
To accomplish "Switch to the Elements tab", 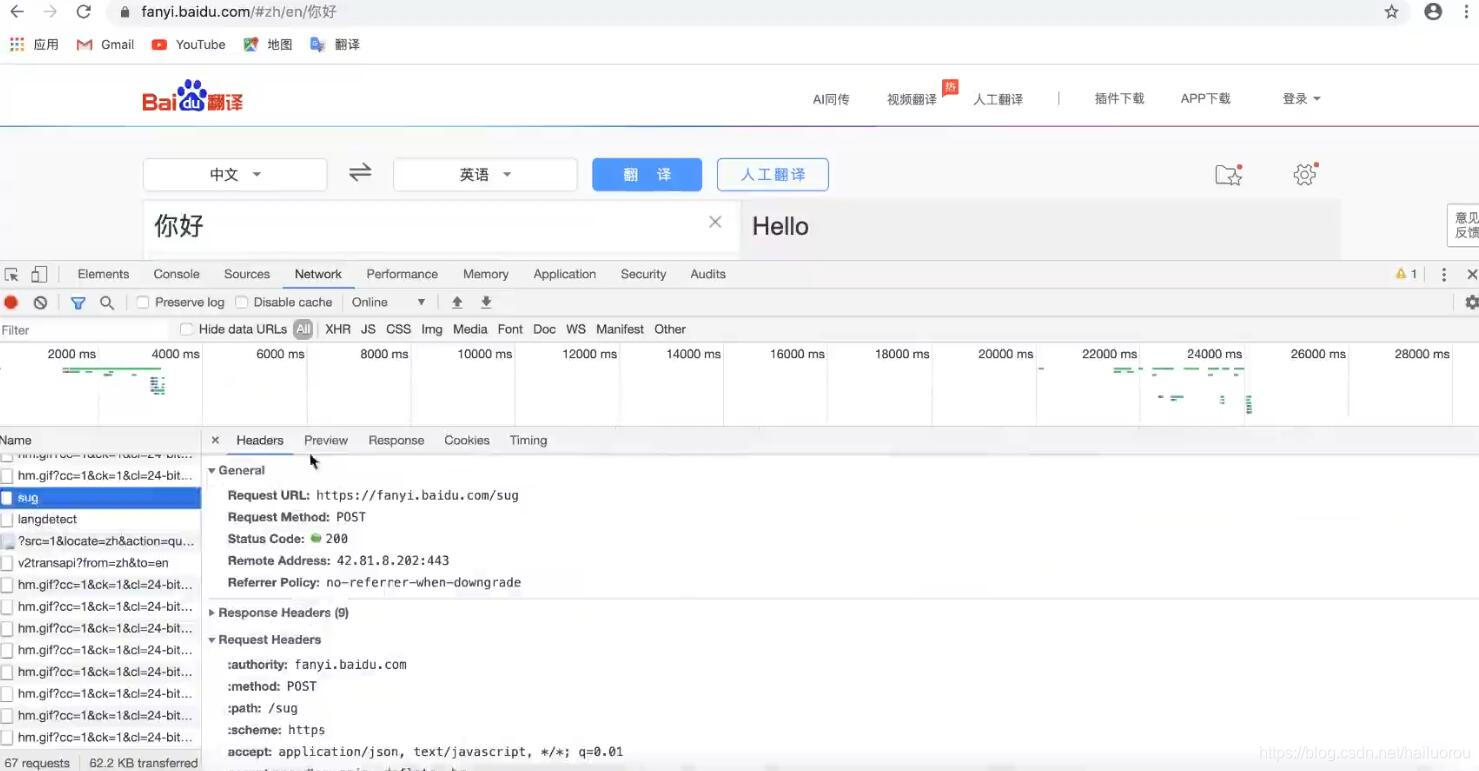I will click(x=103, y=274).
